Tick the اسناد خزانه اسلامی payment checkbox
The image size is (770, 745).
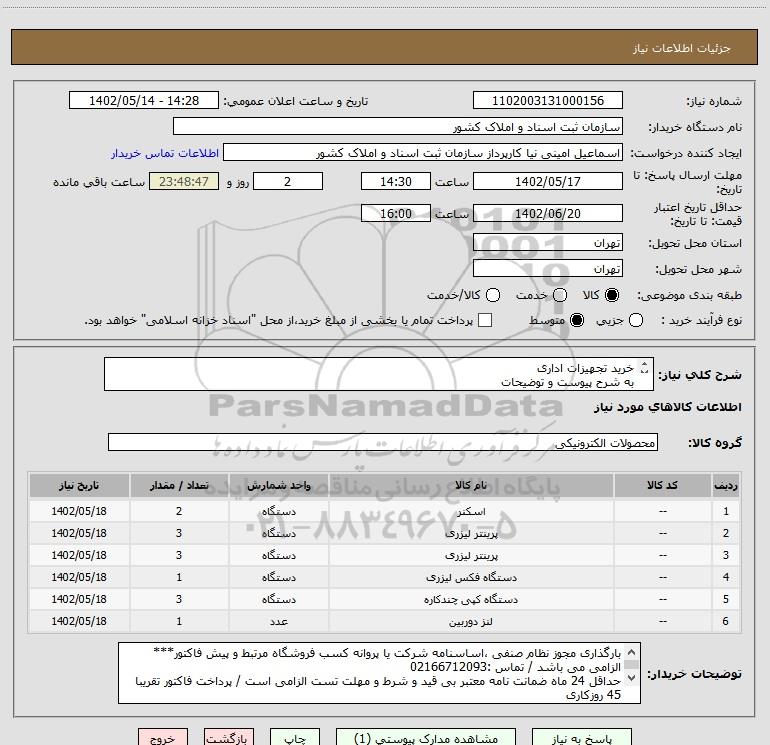pos(485,320)
